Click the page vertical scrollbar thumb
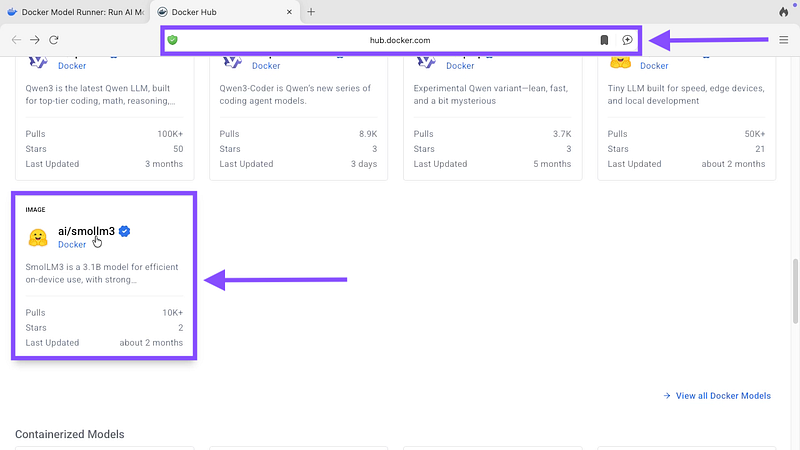This screenshot has height=450, width=800. click(795, 290)
